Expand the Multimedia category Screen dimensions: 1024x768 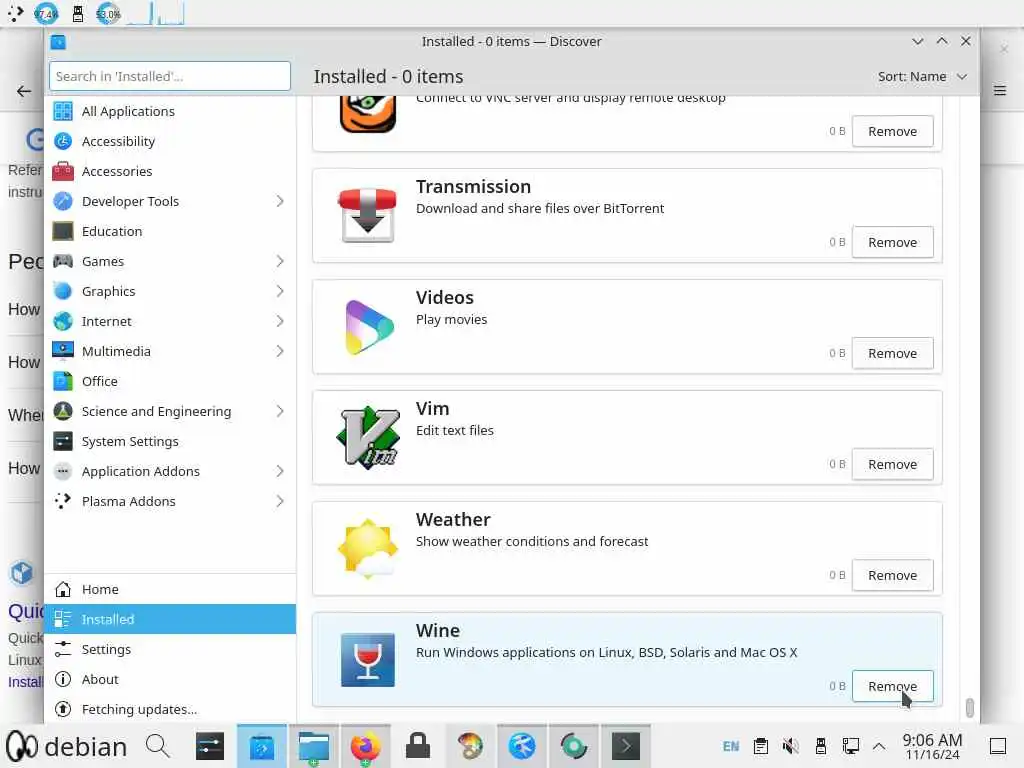[280, 351]
